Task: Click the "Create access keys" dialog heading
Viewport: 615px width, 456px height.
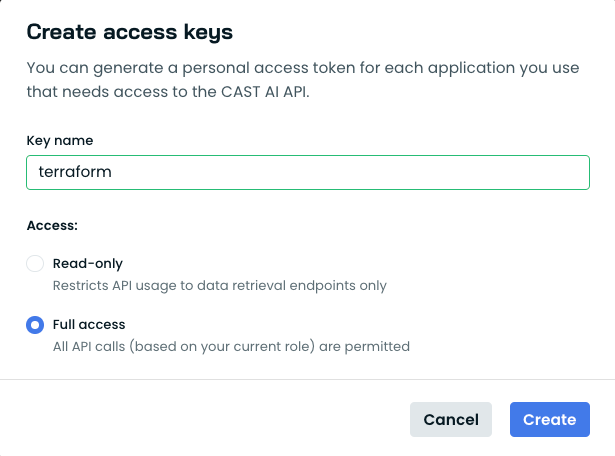Action: point(129,33)
